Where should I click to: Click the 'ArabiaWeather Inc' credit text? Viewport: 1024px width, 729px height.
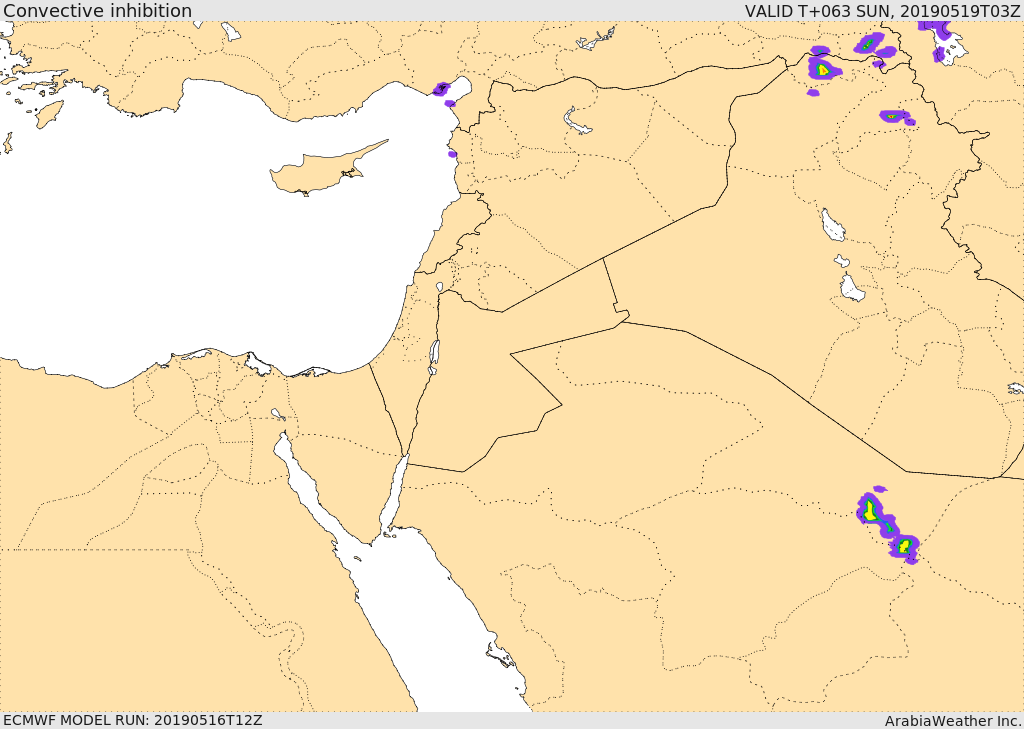pyautogui.click(x=953, y=721)
